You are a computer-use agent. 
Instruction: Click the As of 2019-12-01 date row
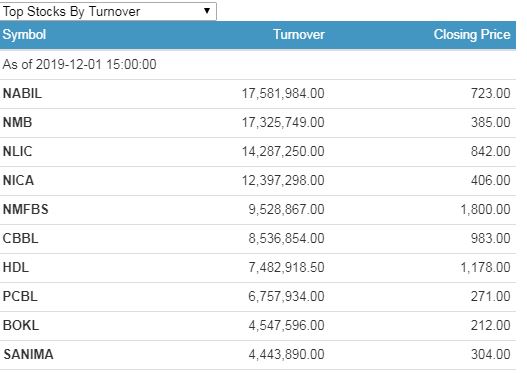pyautogui.click(x=258, y=65)
